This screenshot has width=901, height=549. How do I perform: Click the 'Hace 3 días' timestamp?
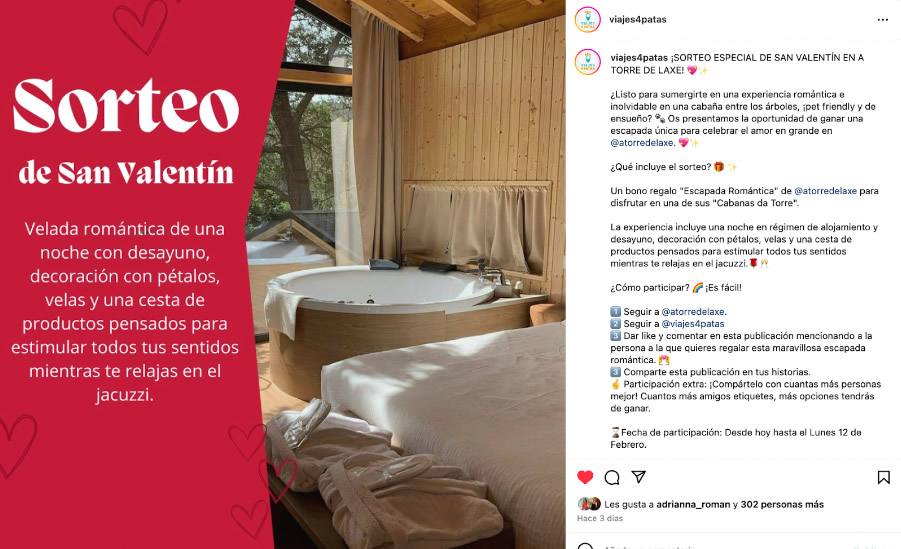click(600, 518)
